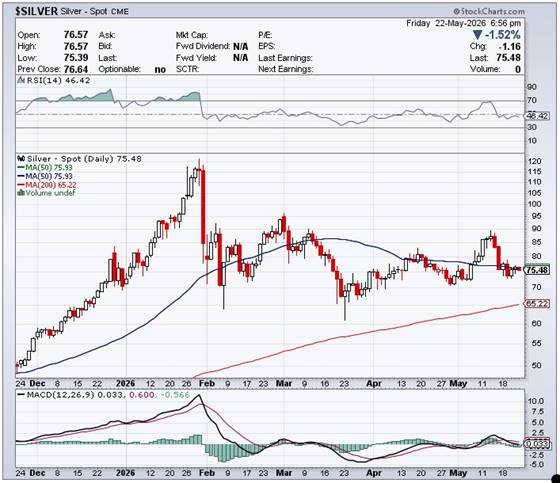Click the Prev Close value 76.64
The height and width of the screenshot is (483, 560).
pyautogui.click(x=76, y=69)
